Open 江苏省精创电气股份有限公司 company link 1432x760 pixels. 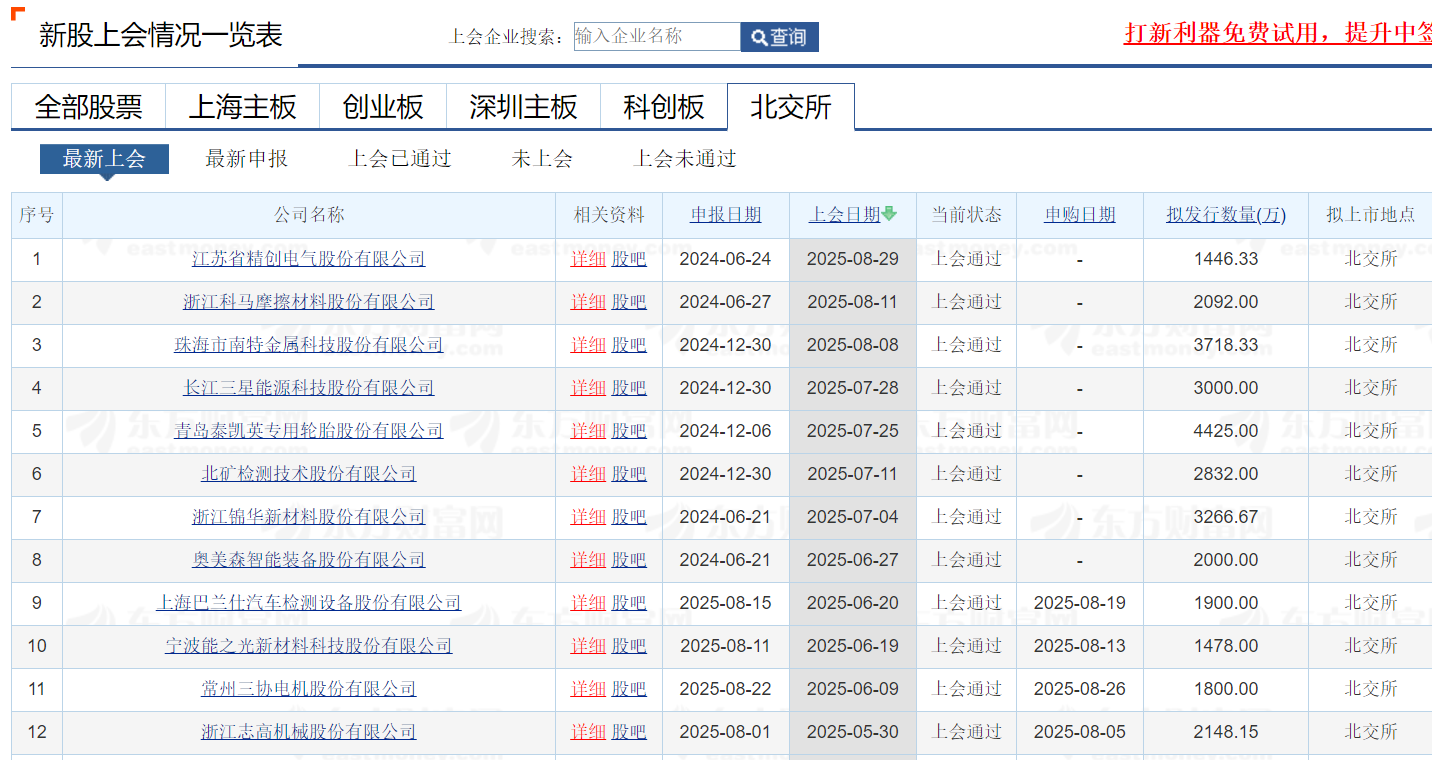pos(309,259)
